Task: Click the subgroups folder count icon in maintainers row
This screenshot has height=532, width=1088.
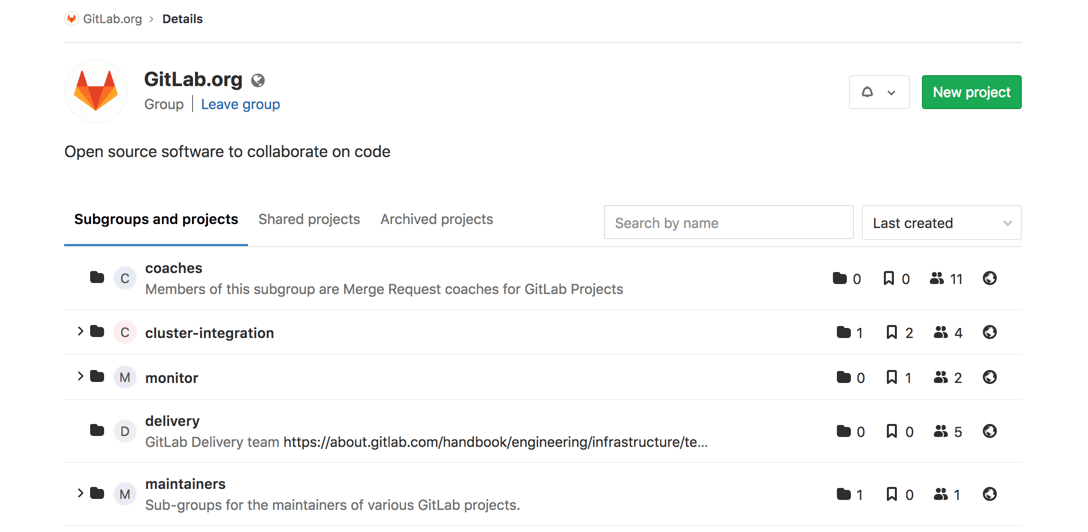Action: 844,495
